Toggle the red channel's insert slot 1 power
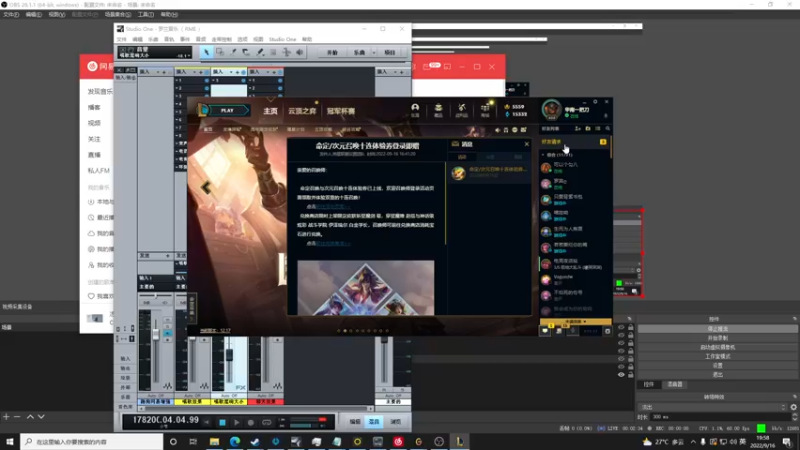The height and width of the screenshot is (450, 800). (x=280, y=81)
